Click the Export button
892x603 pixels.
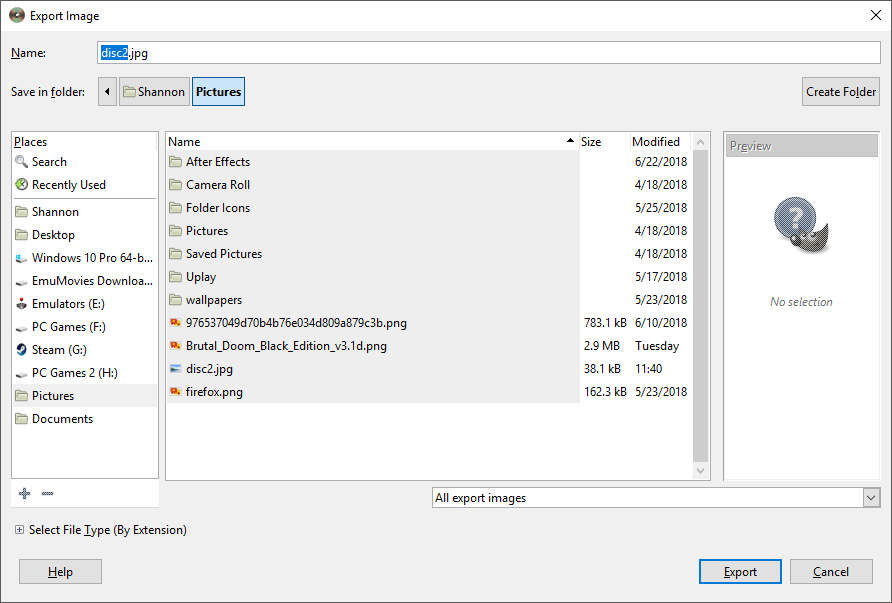[x=740, y=572]
